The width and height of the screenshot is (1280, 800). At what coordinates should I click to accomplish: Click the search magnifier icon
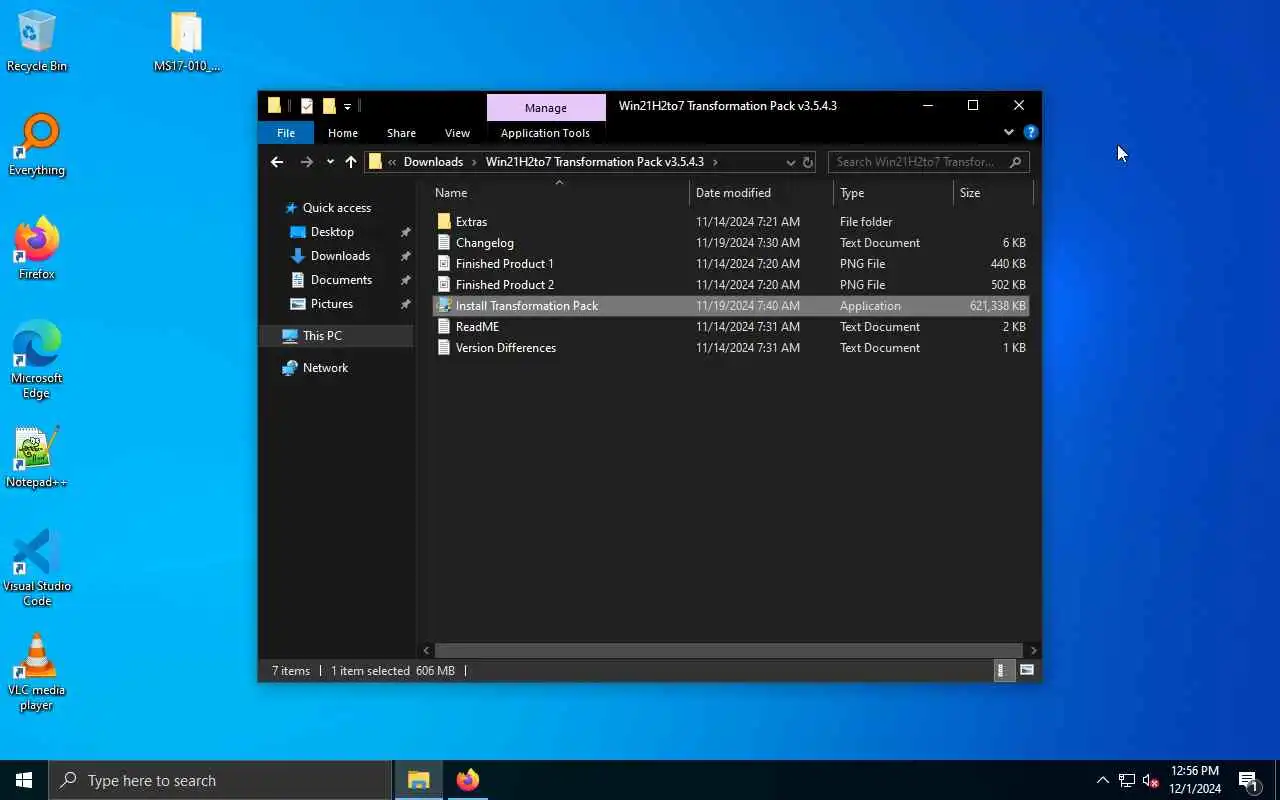(1016, 162)
